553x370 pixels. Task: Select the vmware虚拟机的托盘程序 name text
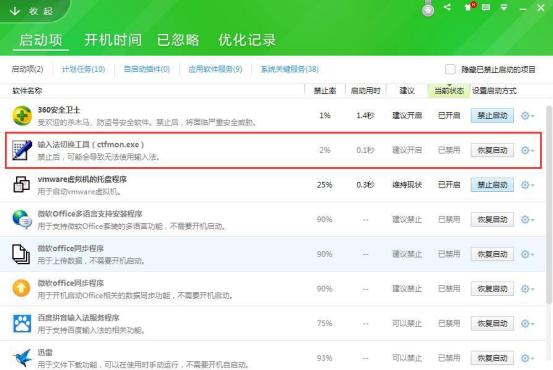click(x=82, y=179)
